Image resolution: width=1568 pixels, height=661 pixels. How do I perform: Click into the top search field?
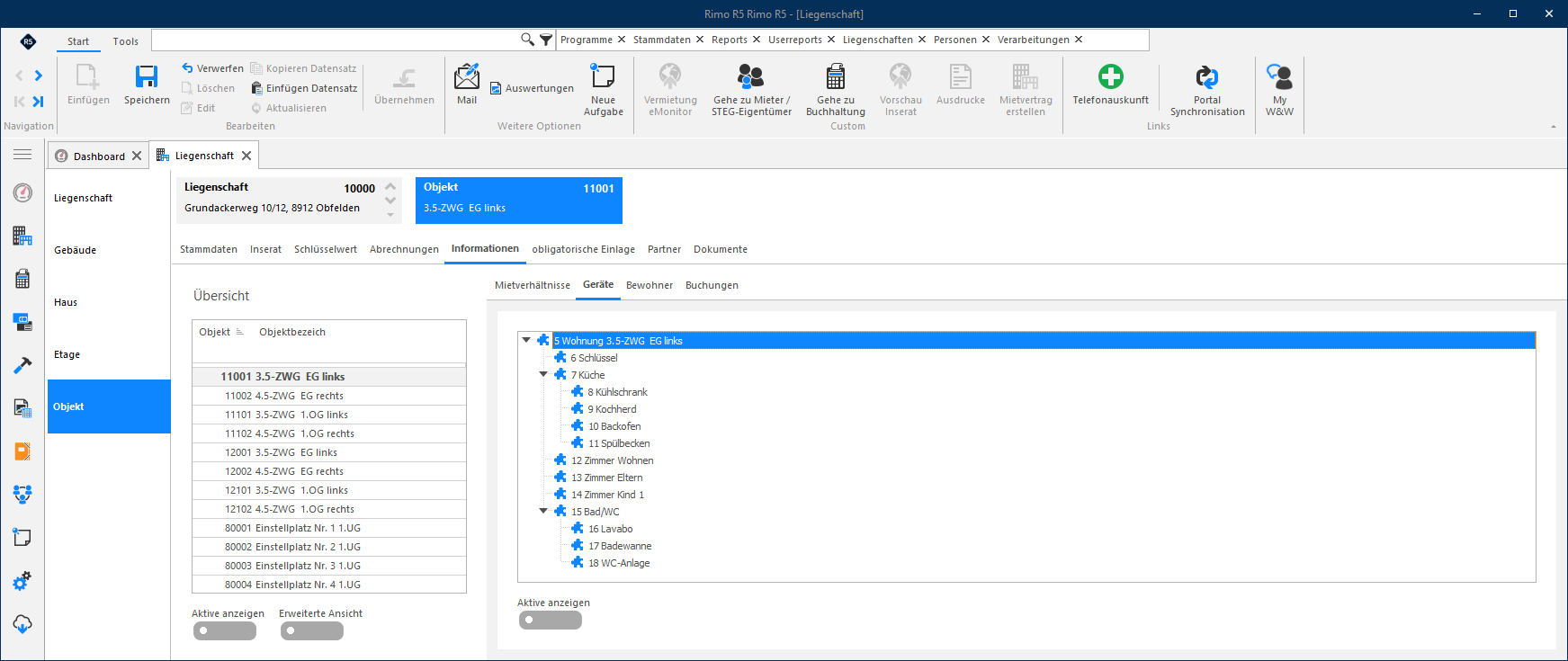pyautogui.click(x=335, y=40)
